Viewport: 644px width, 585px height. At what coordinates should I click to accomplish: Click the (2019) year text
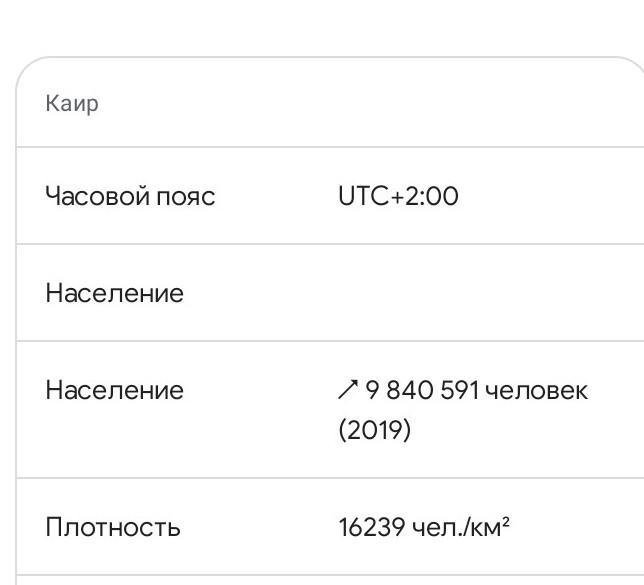pos(374,431)
